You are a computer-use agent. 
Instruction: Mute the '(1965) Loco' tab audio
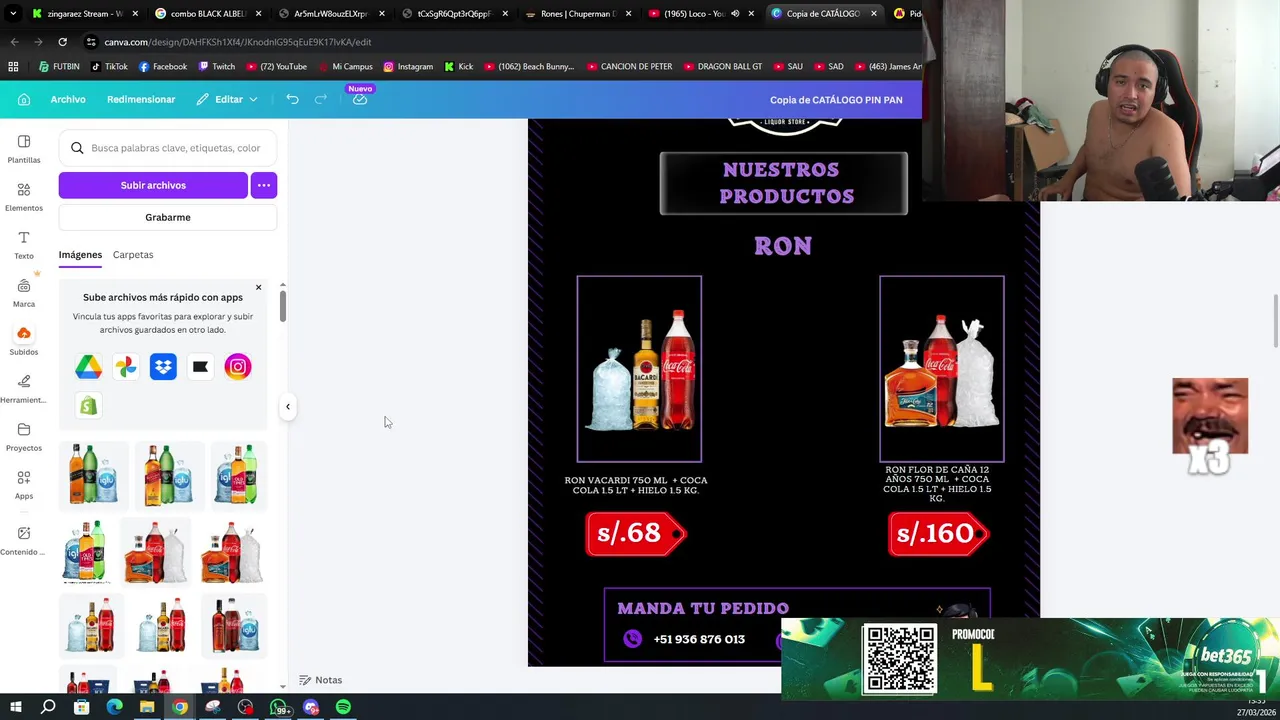(735, 14)
